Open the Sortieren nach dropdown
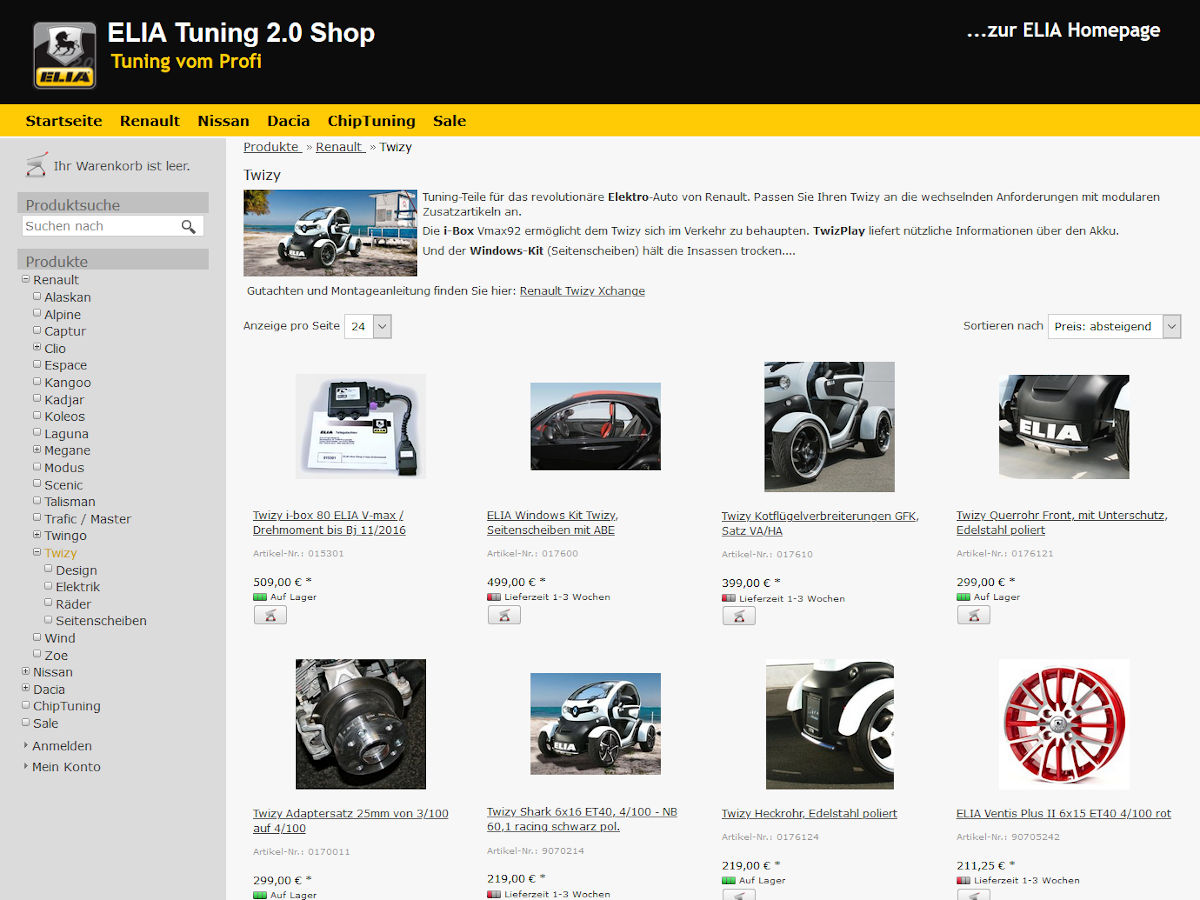 (x=1114, y=326)
